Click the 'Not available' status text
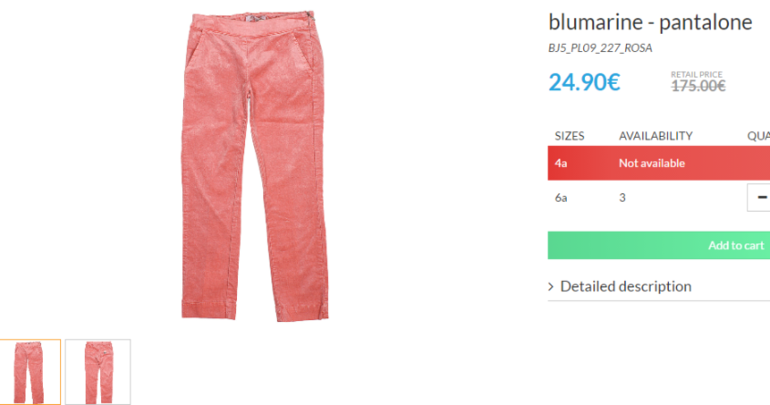This screenshot has height=405, width=770. pos(652,163)
